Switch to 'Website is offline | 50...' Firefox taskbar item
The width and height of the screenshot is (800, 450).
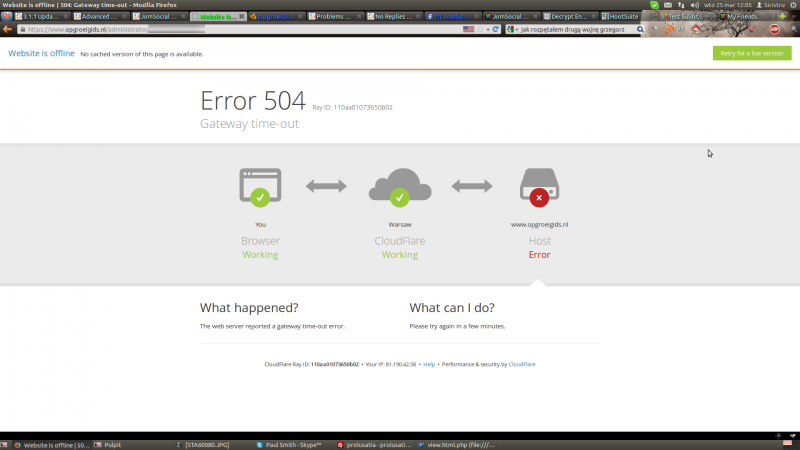(51, 445)
